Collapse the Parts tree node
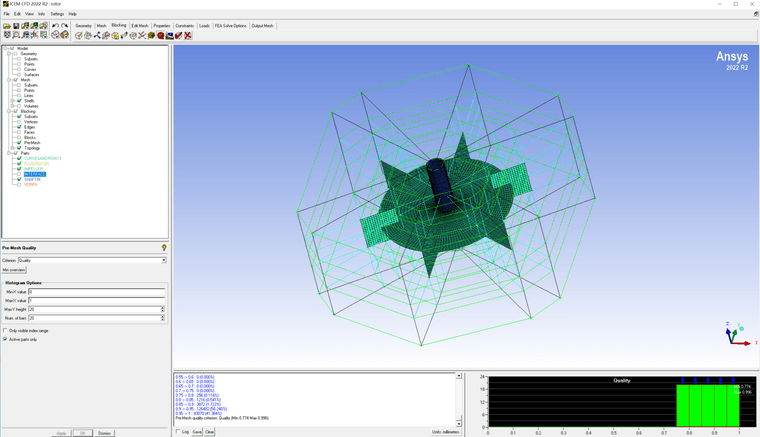The image size is (760, 437). [x=9, y=153]
